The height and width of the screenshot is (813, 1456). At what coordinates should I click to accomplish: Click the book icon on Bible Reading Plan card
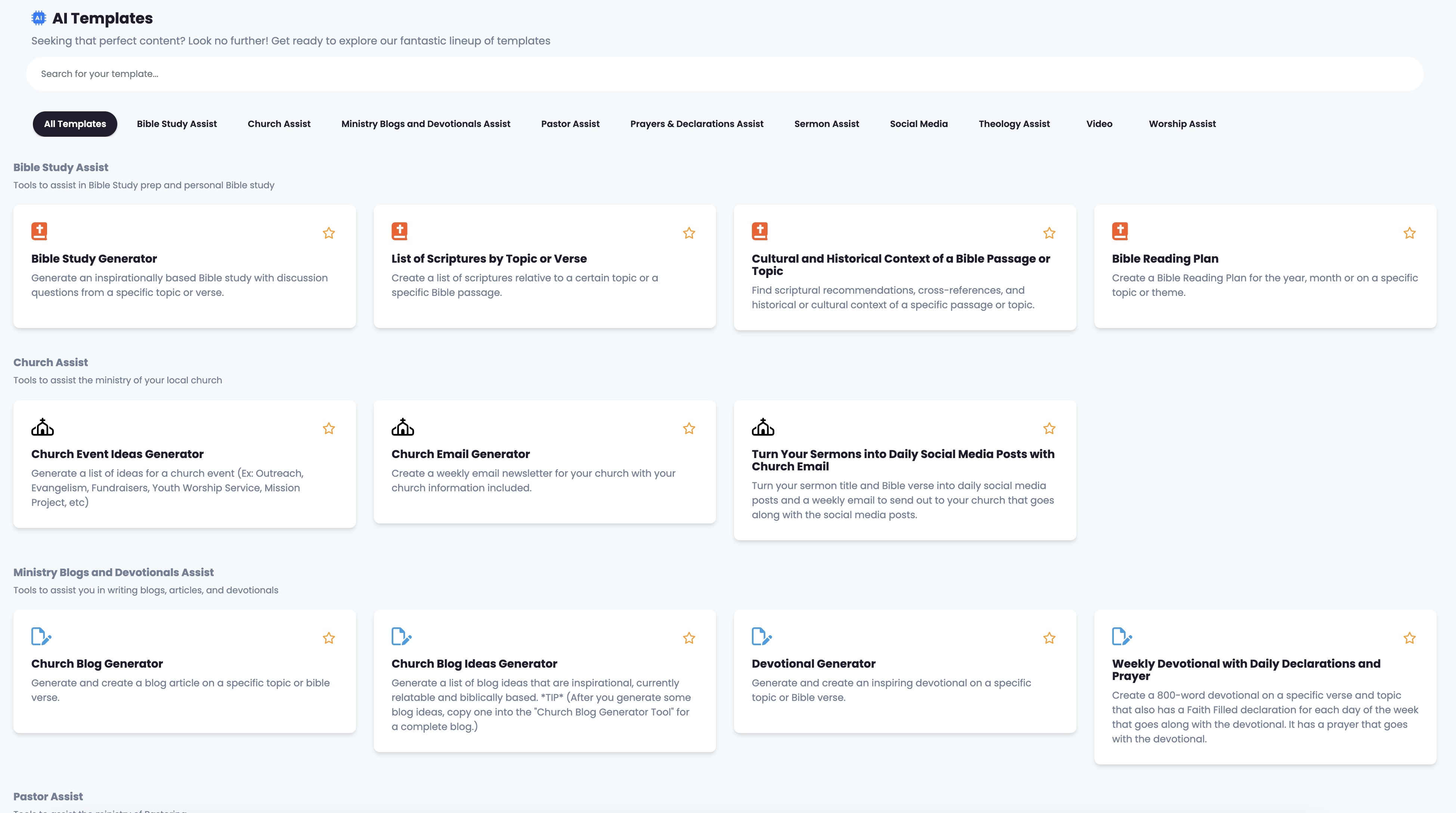click(x=1120, y=231)
